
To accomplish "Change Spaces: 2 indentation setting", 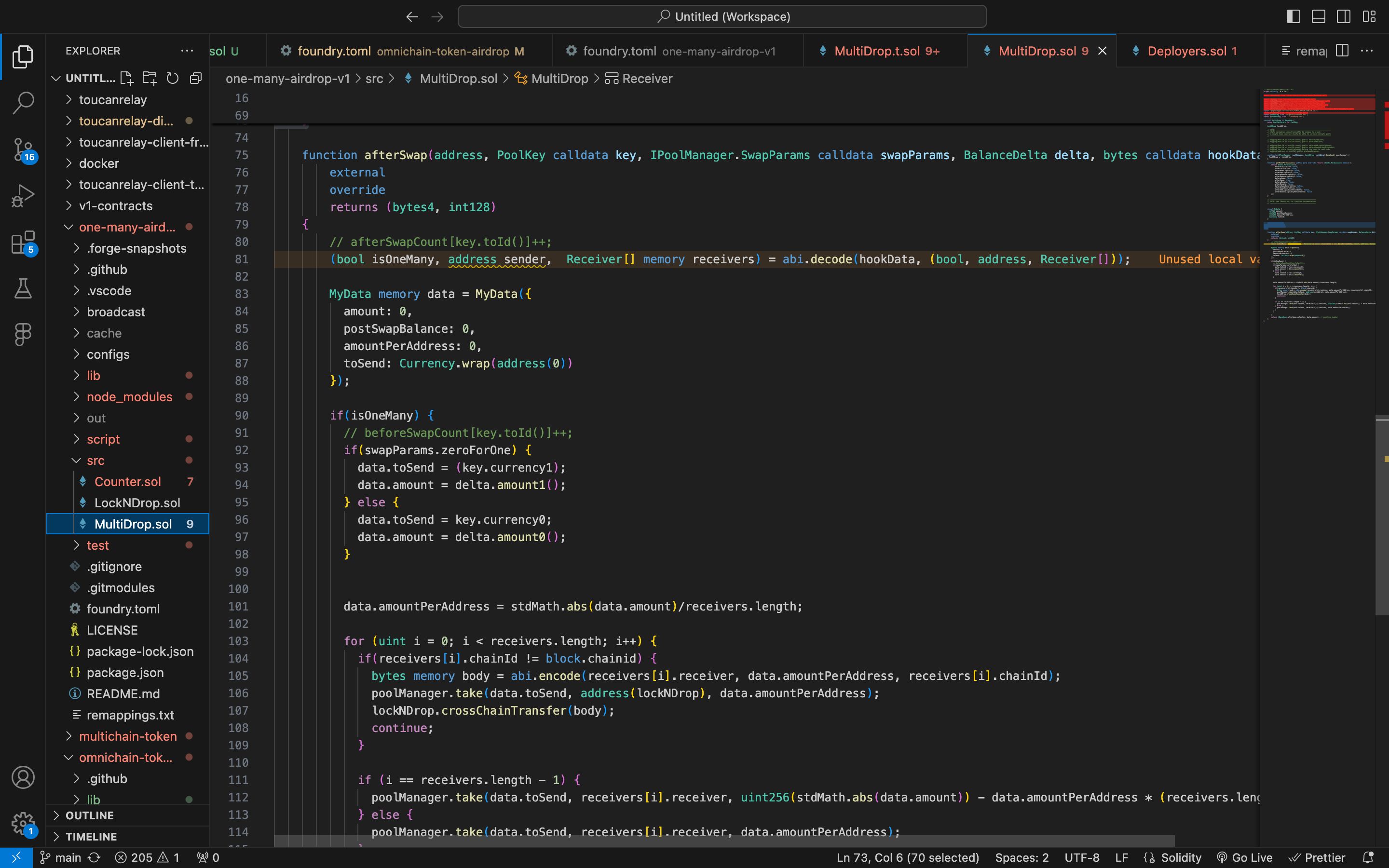I will pos(1021,858).
